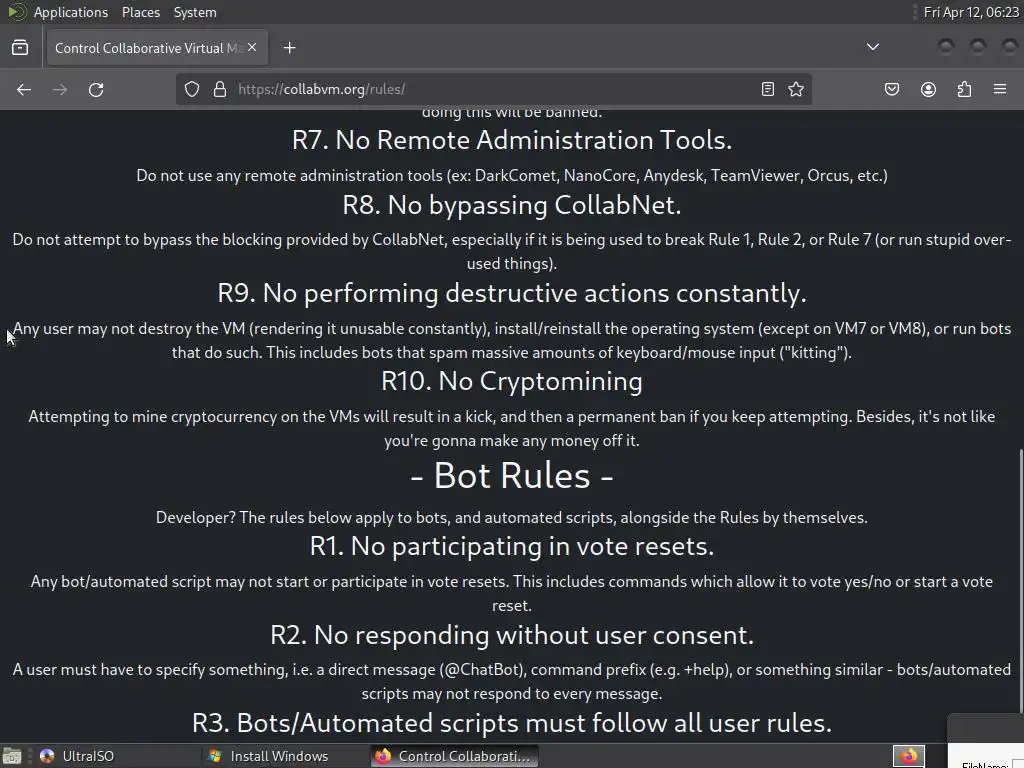This screenshot has width=1024, height=768.
Task: Click the Firefox tray icon at bottom right
Action: pyautogui.click(x=908, y=756)
